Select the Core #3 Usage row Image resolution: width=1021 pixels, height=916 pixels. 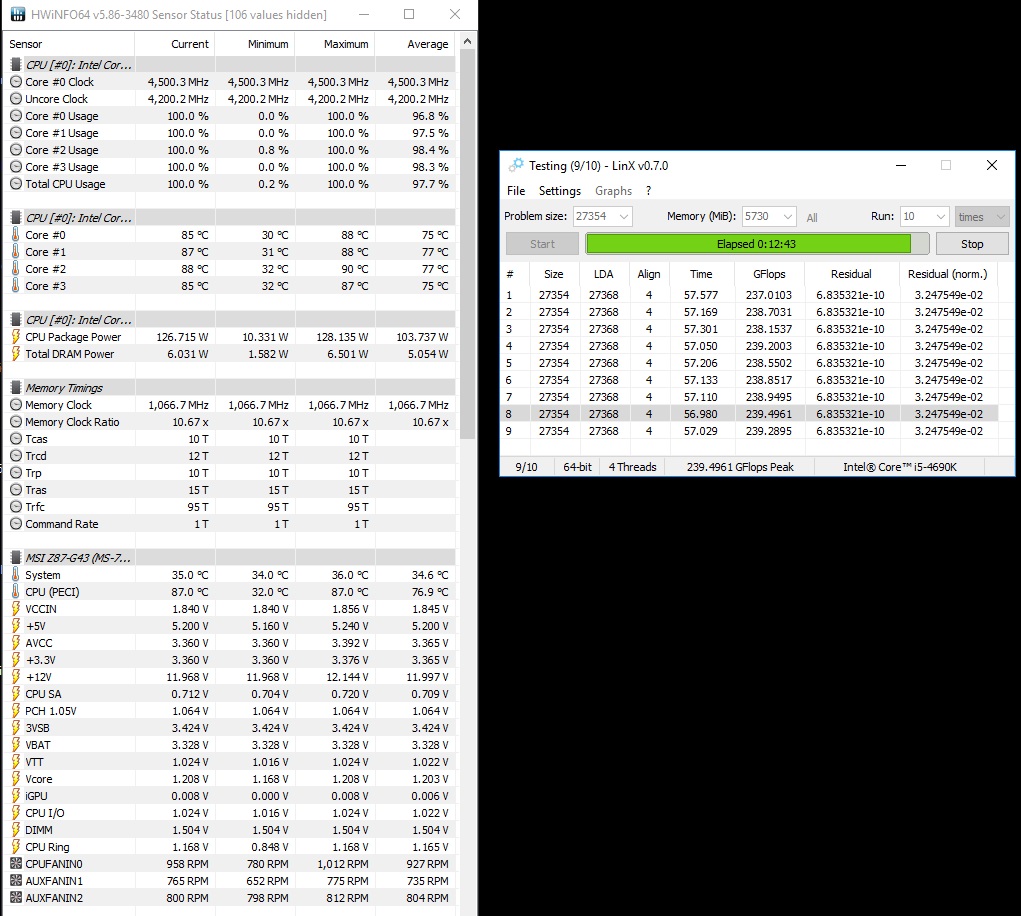pyautogui.click(x=229, y=167)
